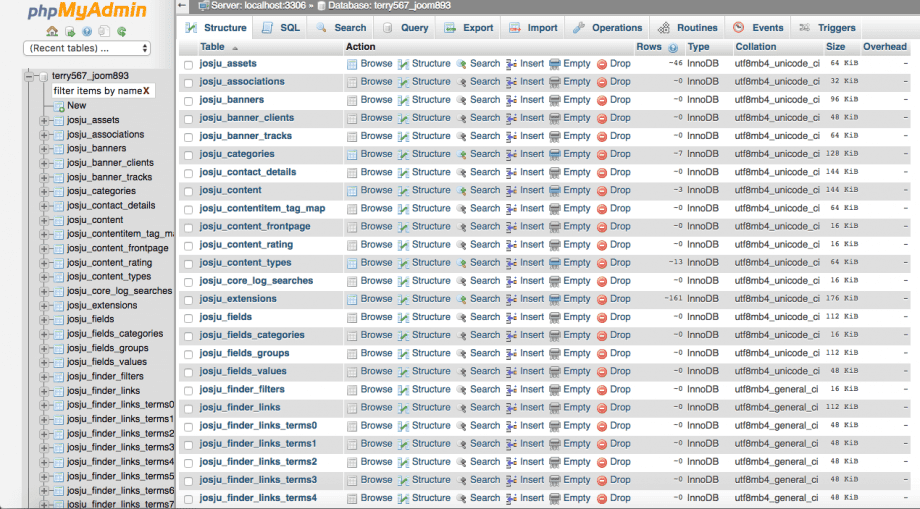
Task: Click the red Drop icon for josju_content_types
Action: coord(601,264)
